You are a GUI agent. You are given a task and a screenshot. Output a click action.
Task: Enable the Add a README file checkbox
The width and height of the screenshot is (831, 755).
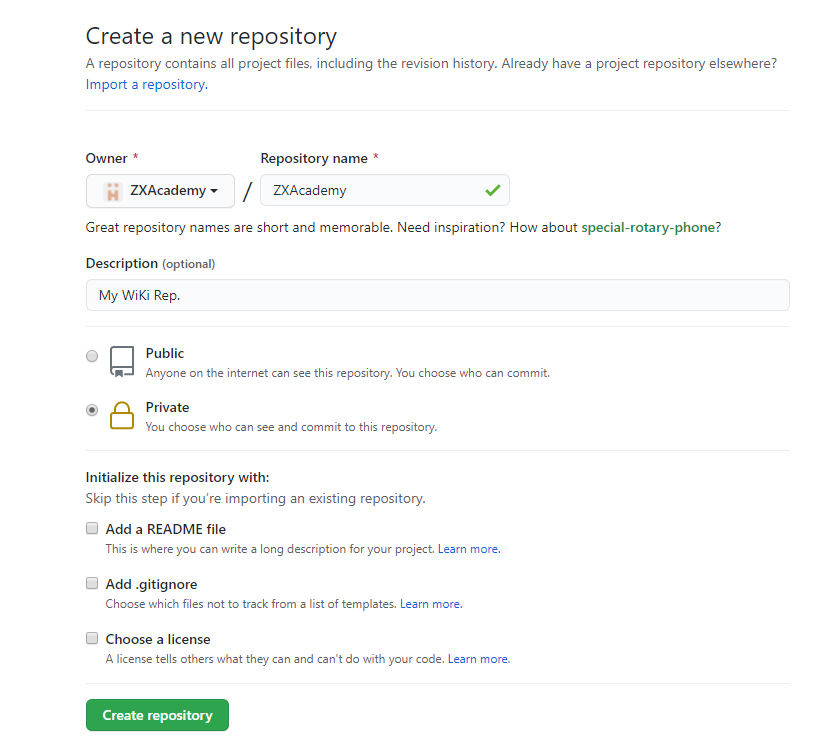92,528
